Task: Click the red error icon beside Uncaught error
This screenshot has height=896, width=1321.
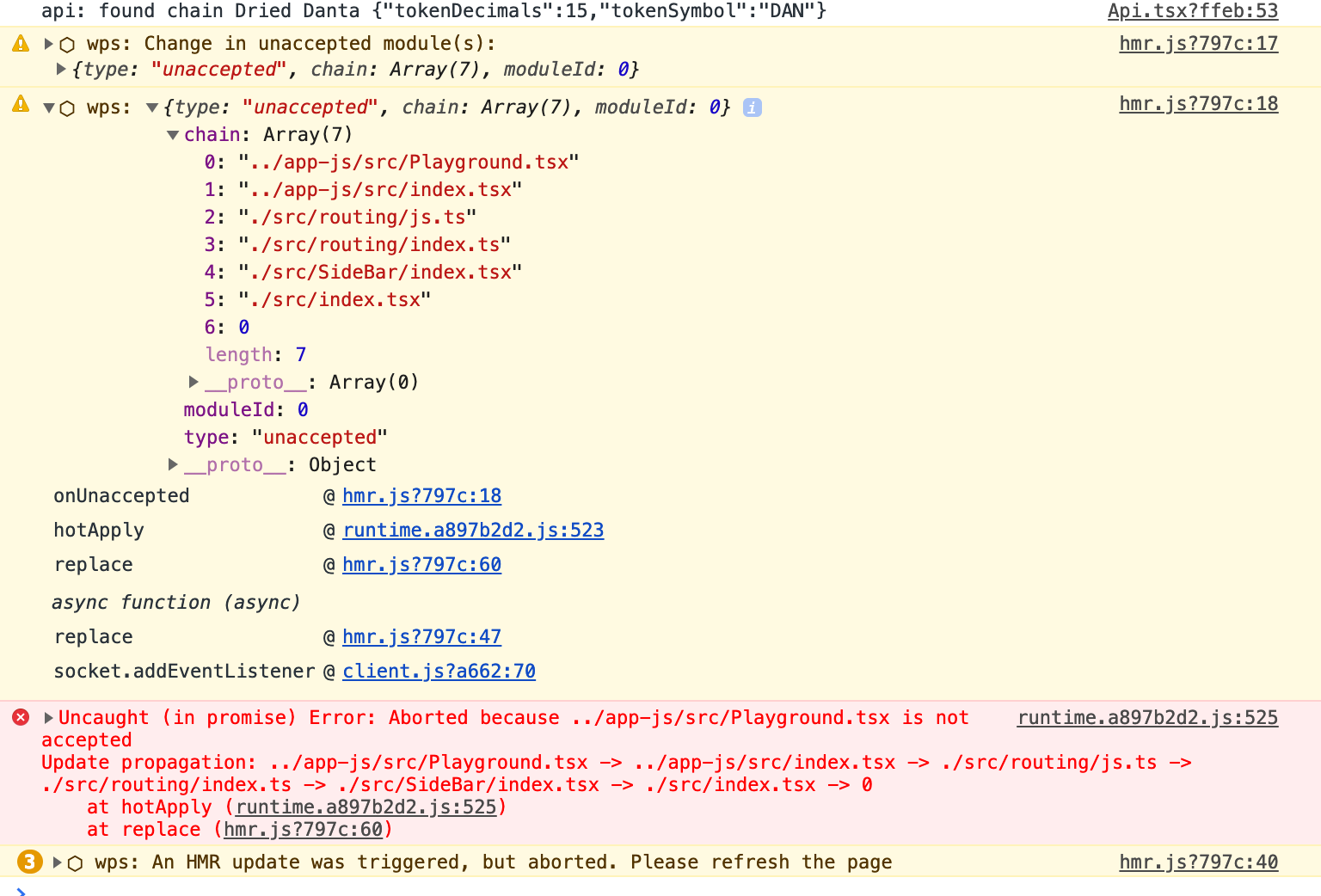Action: (x=21, y=717)
